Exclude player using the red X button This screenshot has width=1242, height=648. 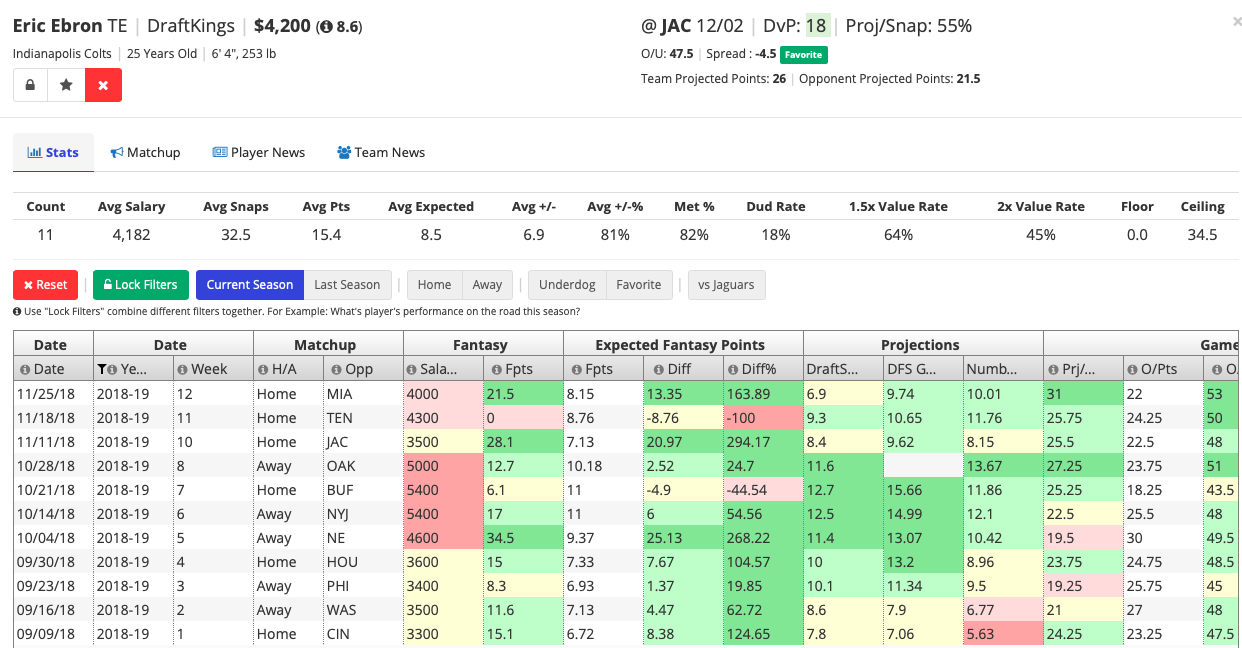[103, 85]
